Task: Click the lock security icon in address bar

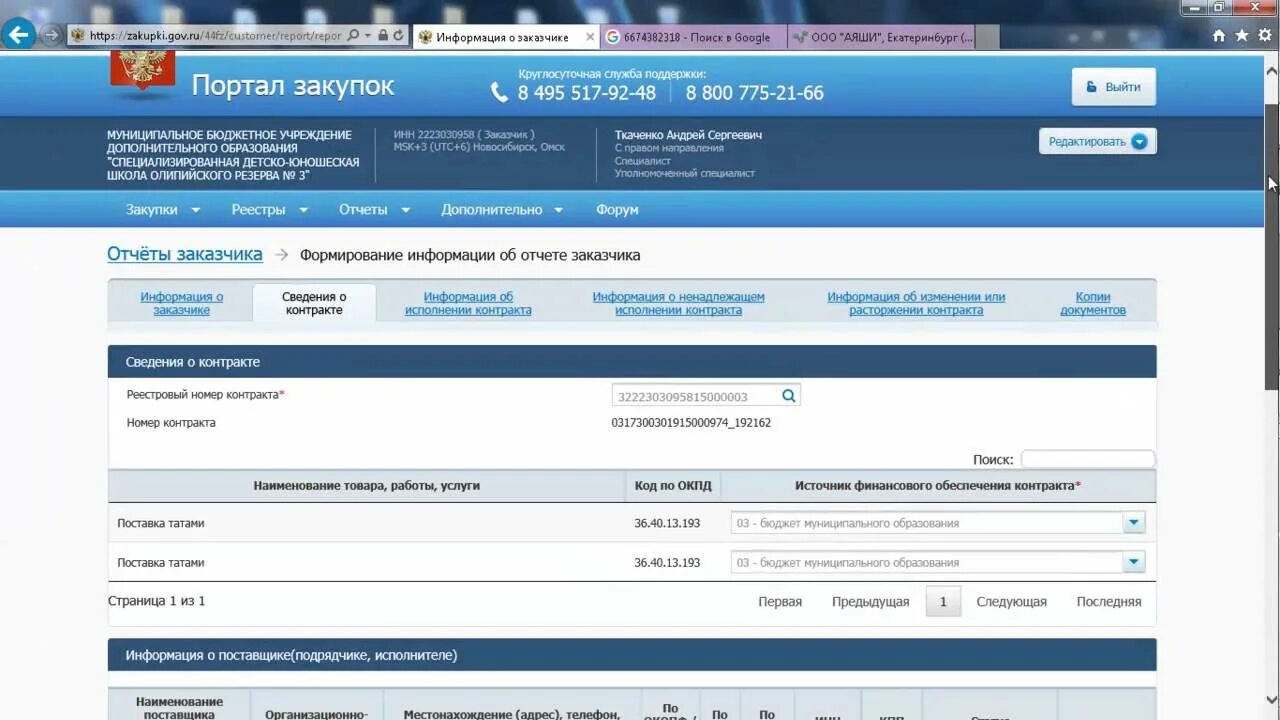Action: tap(382, 36)
